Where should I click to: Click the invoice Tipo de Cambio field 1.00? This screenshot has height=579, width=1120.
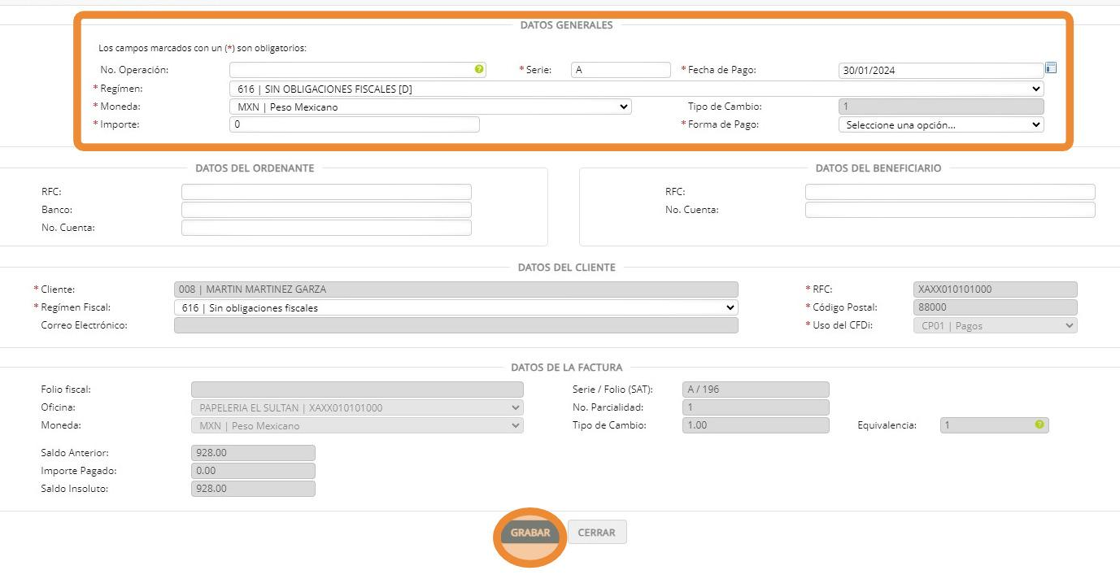756,426
